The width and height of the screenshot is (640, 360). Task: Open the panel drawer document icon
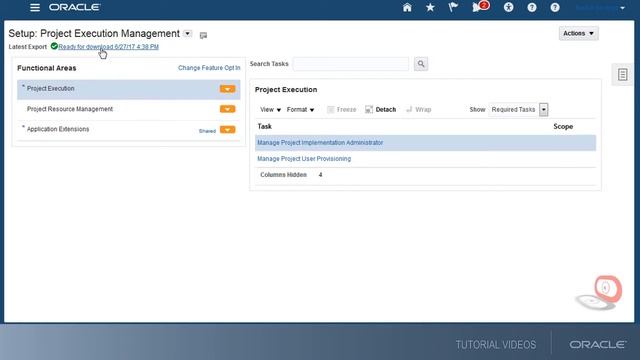622,75
